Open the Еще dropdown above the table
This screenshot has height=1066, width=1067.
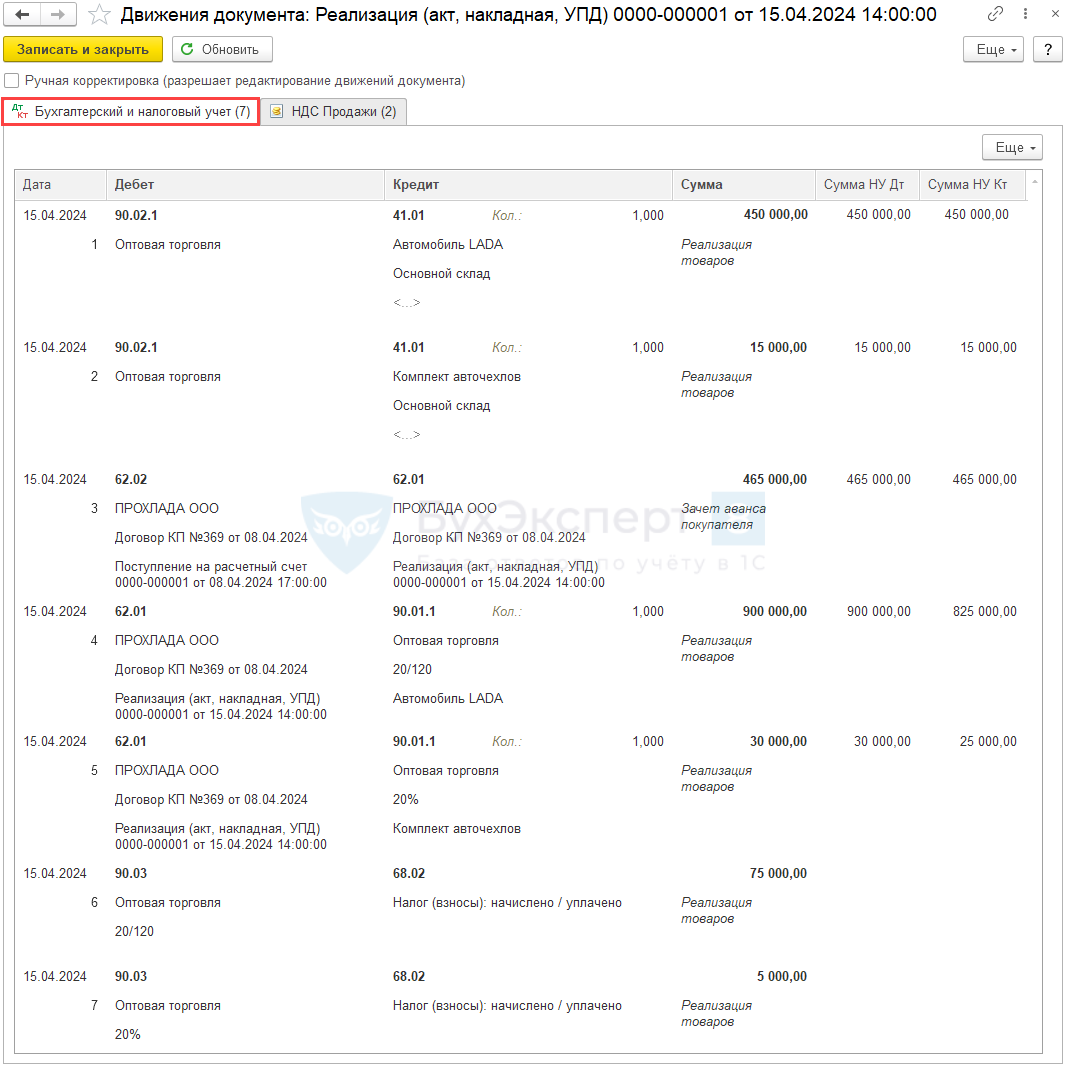coord(1013,148)
